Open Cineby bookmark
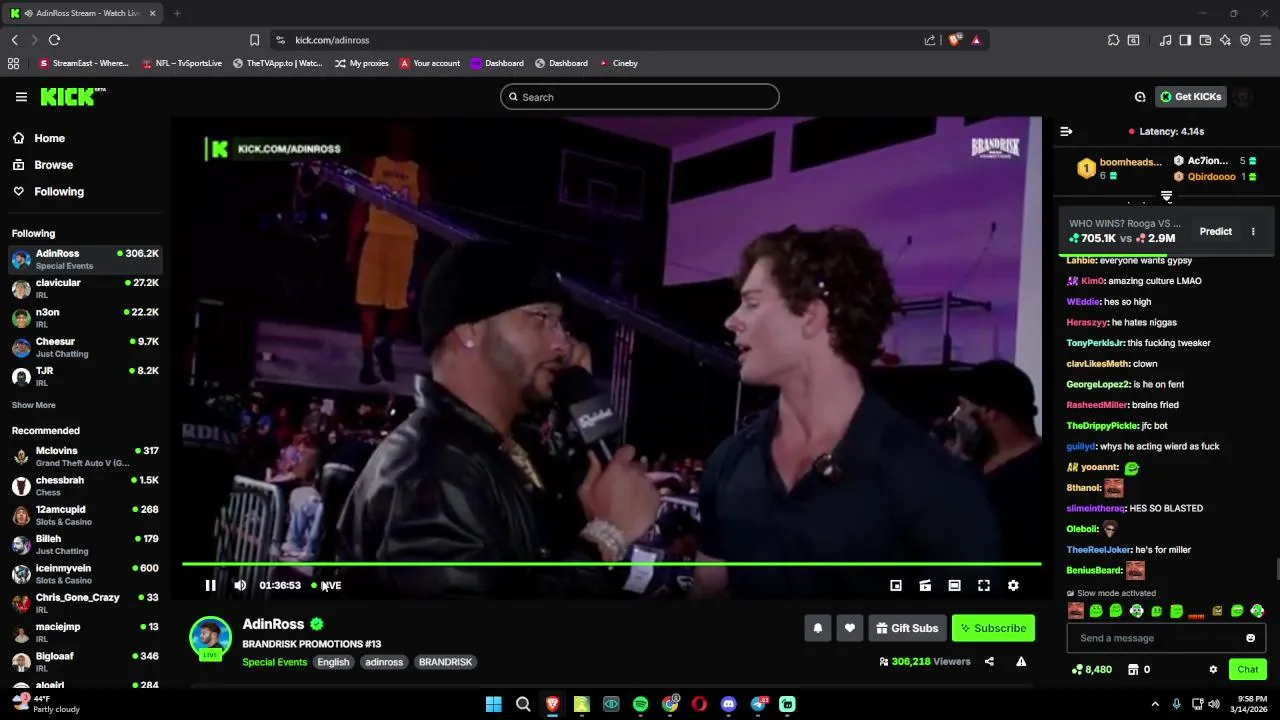This screenshot has height=720, width=1280. tap(618, 63)
